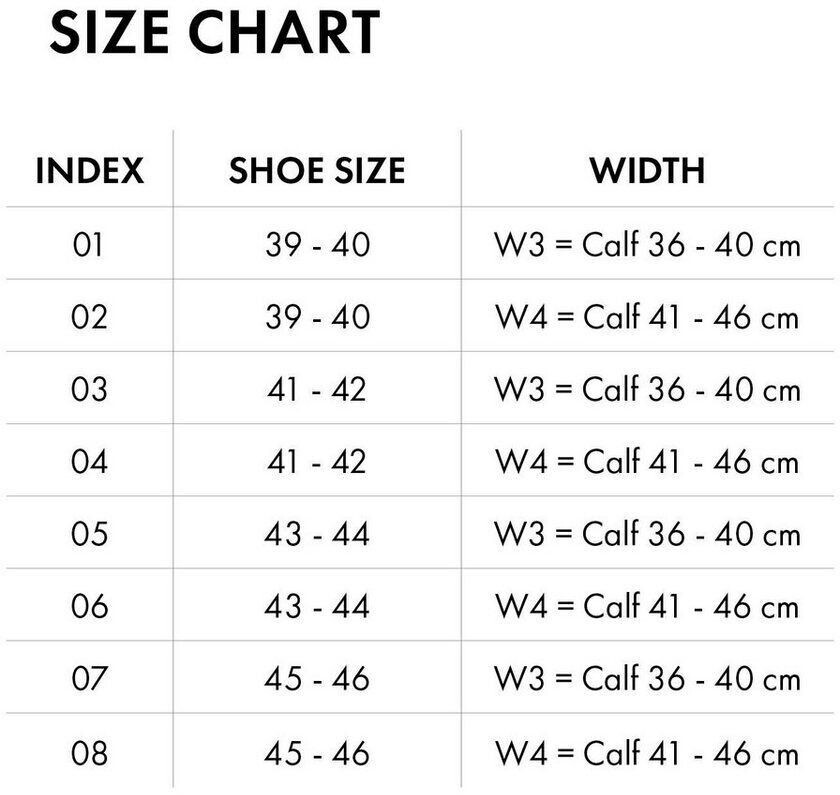
Task: Select shoe size 43 - 44 in row 05
Action: pos(317,534)
